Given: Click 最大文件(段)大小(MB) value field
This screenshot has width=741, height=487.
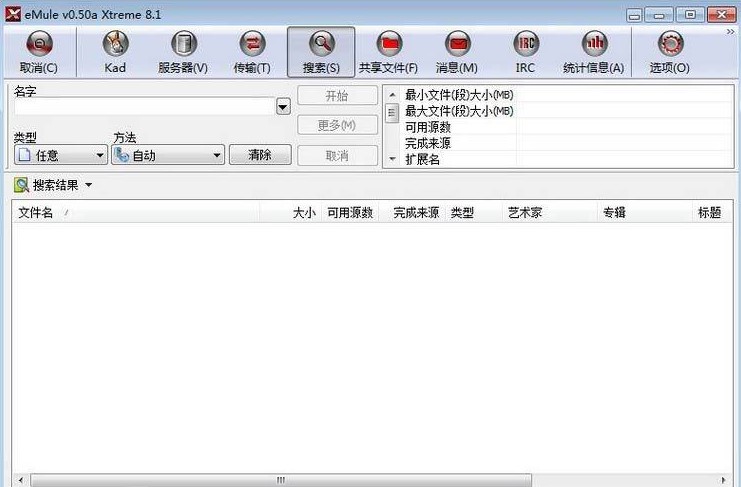Looking at the screenshot, I should coord(624,111).
